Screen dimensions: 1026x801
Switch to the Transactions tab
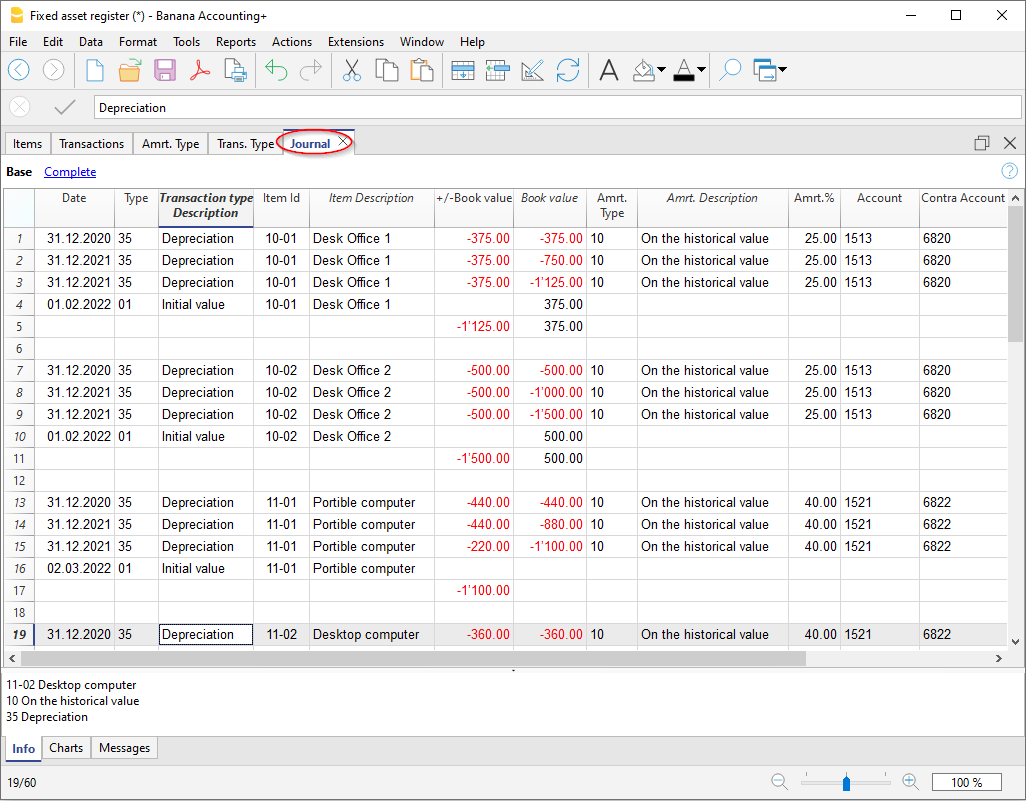pyautogui.click(x=91, y=144)
